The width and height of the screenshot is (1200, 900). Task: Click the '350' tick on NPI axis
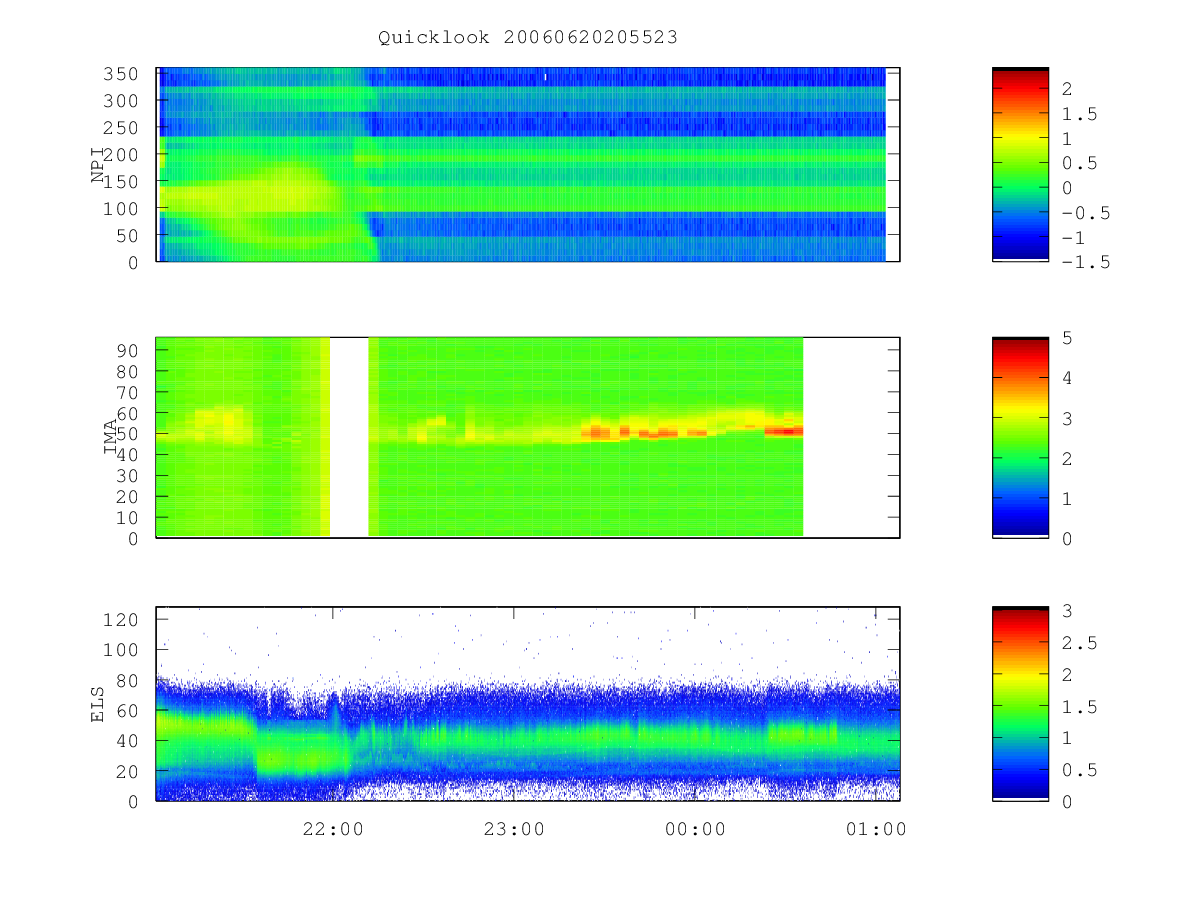tap(122, 74)
